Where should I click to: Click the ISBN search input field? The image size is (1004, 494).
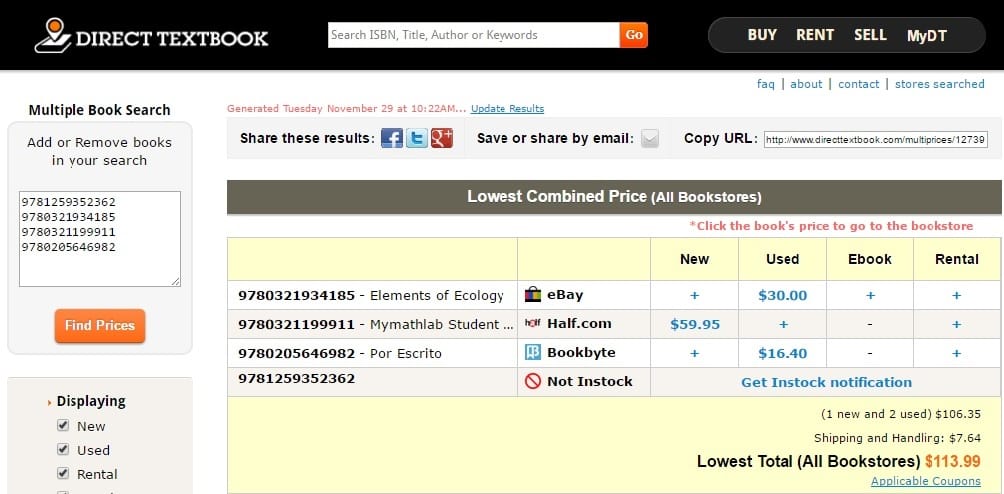pos(473,35)
